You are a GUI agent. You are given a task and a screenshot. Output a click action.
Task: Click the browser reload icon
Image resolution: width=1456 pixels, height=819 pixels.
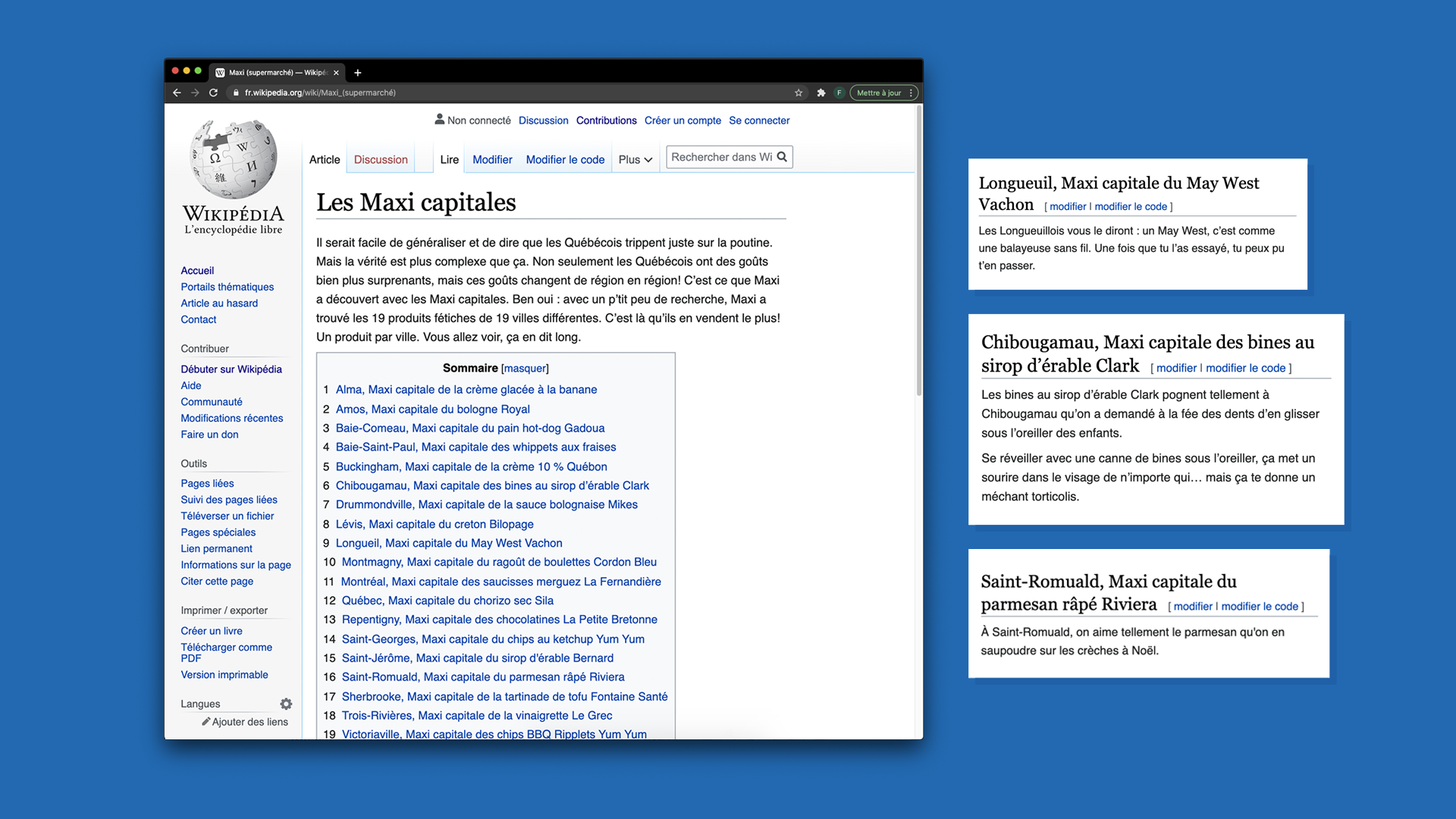point(214,93)
